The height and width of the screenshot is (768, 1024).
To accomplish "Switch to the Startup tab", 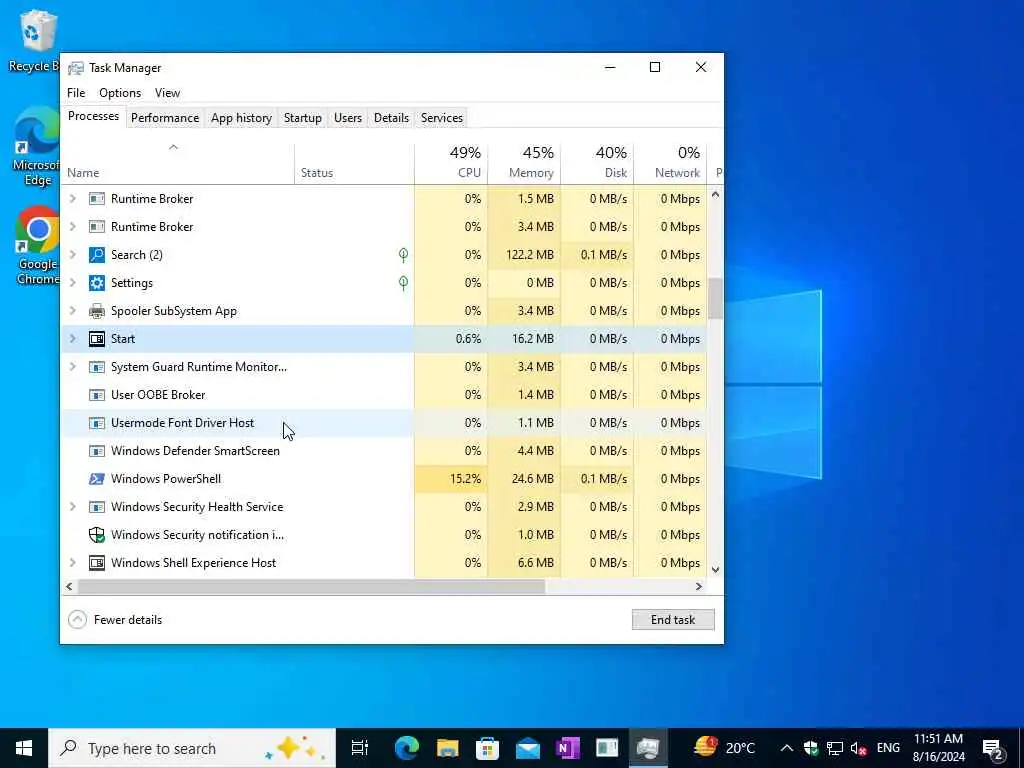I will (302, 118).
